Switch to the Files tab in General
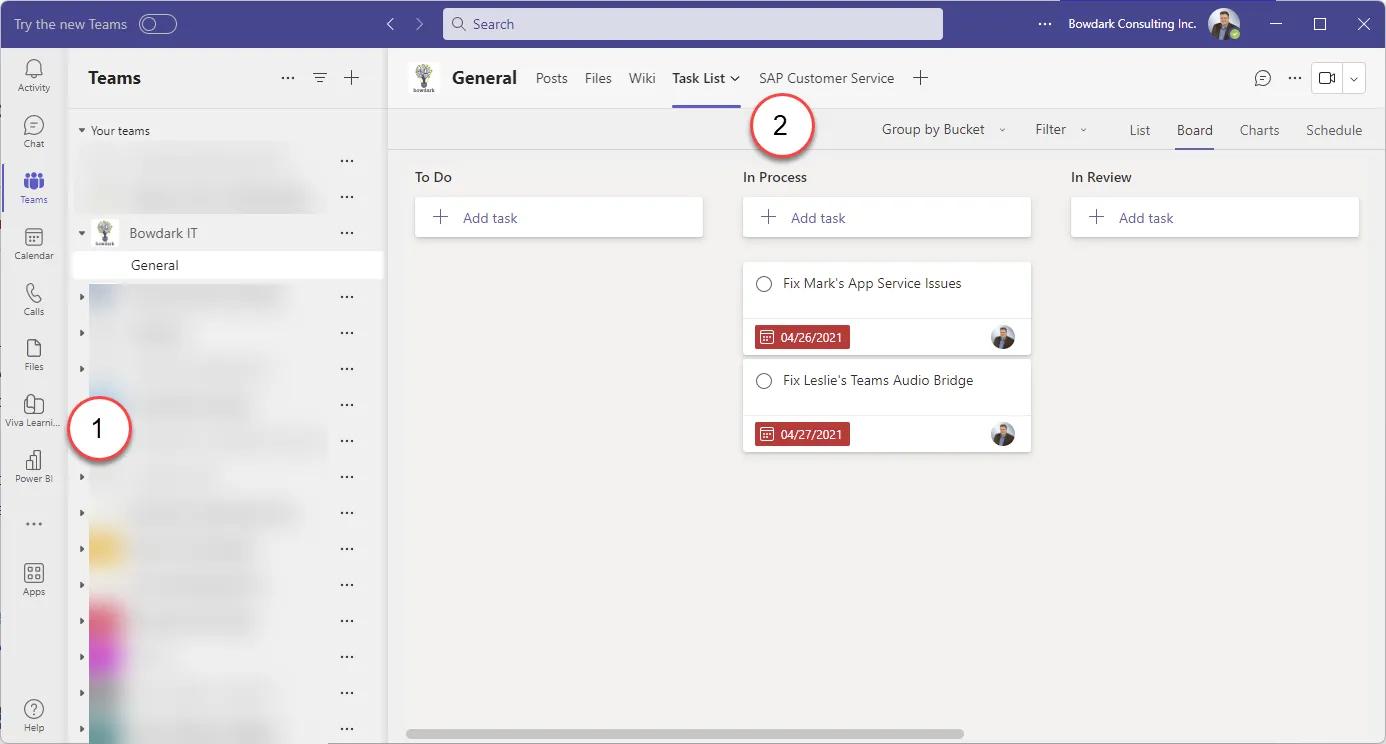The image size is (1386, 744). (598, 78)
